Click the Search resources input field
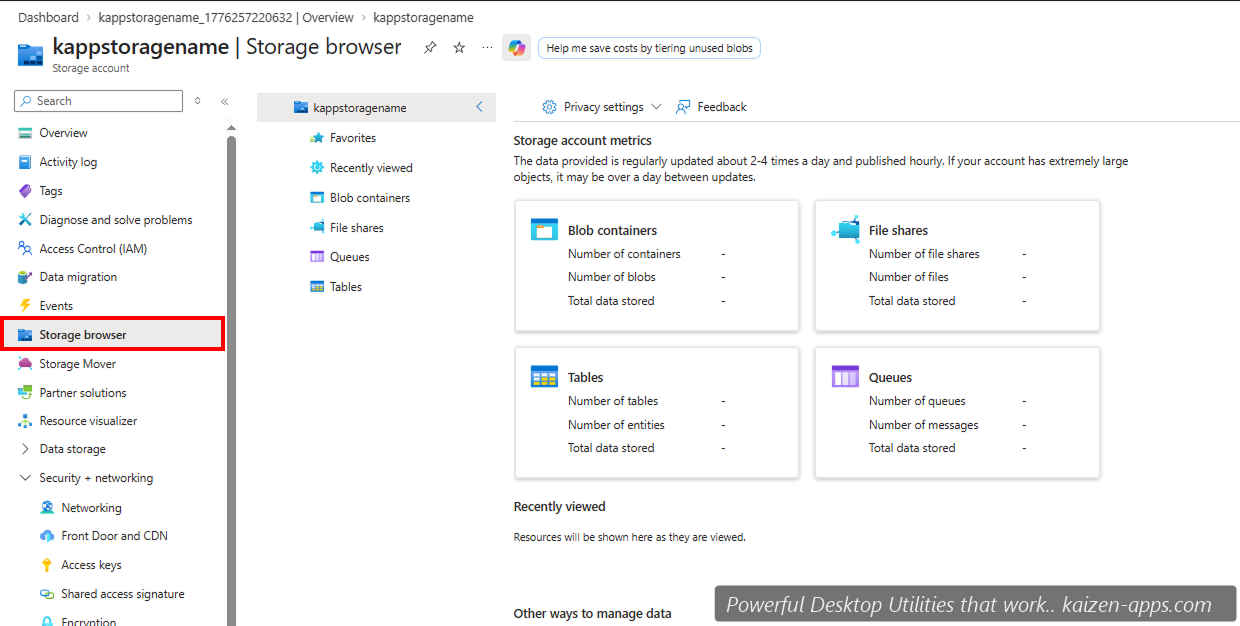 point(97,100)
